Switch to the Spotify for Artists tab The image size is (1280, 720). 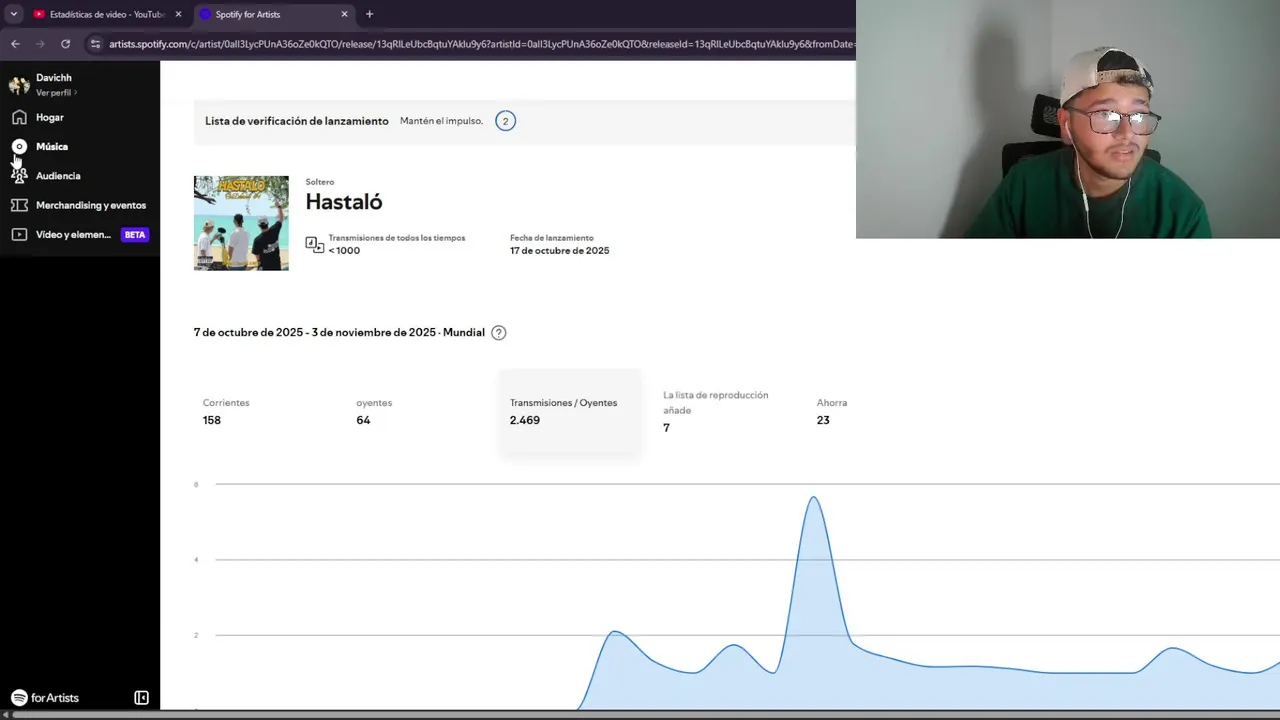274,14
